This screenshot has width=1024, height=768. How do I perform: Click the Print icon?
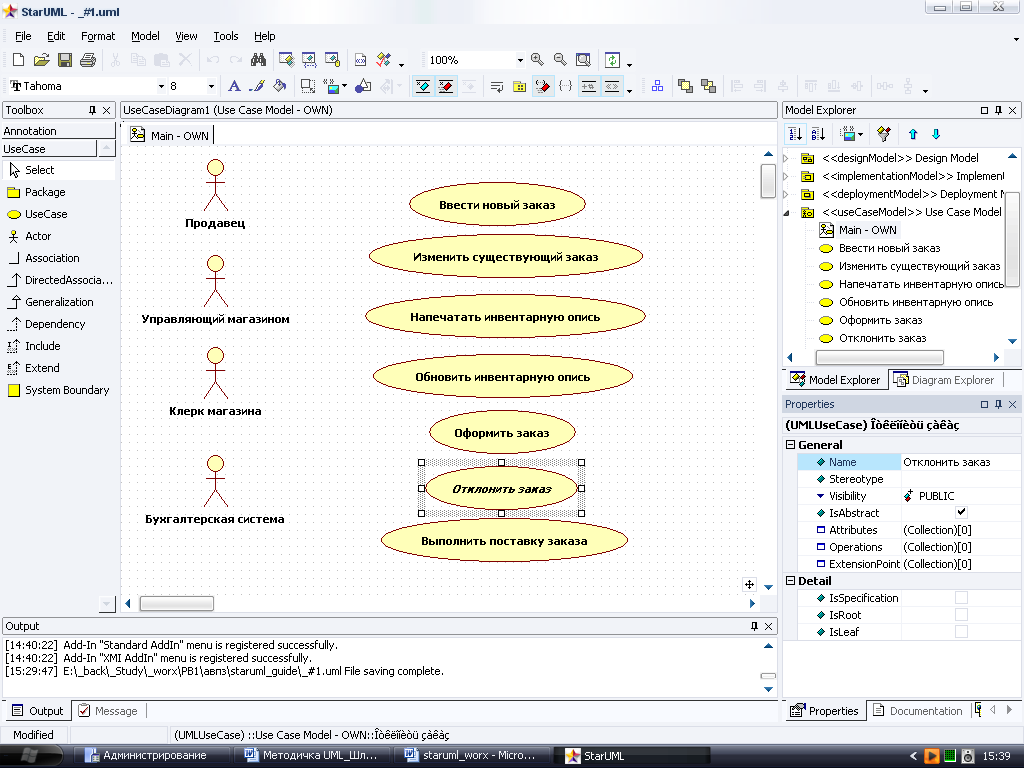click(x=88, y=60)
